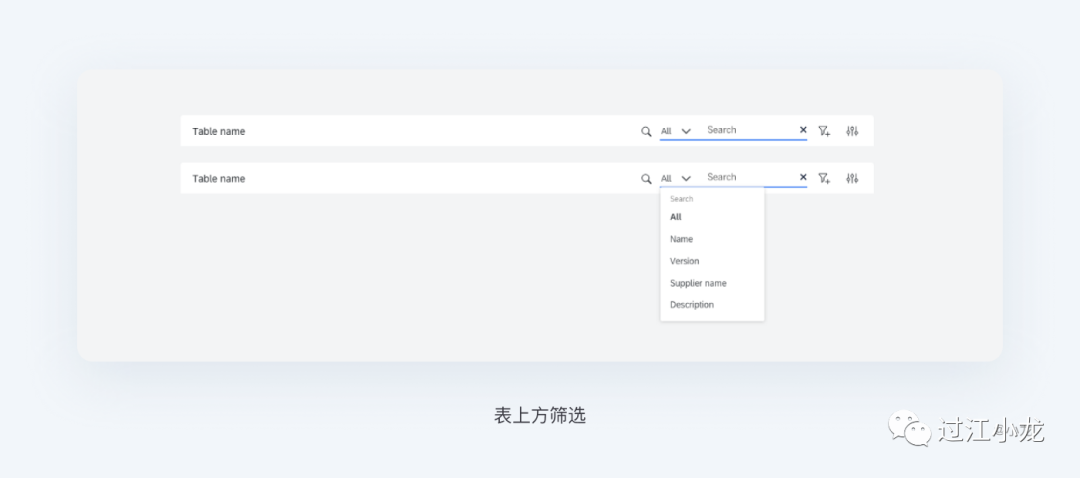Clear the search text in the lower toolbar
The width and height of the screenshot is (1080, 478).
point(803,178)
